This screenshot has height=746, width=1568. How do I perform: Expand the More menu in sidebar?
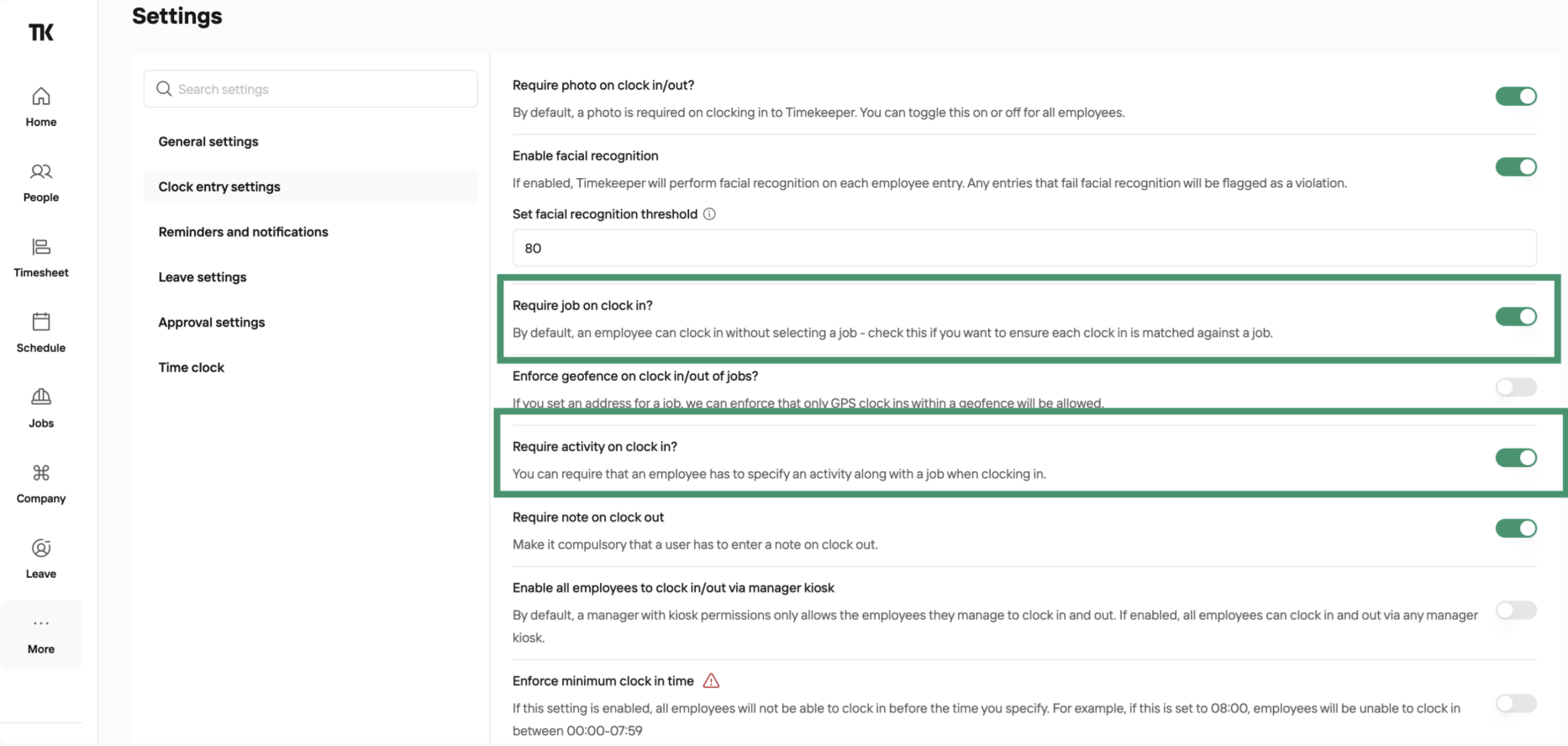pyautogui.click(x=40, y=635)
